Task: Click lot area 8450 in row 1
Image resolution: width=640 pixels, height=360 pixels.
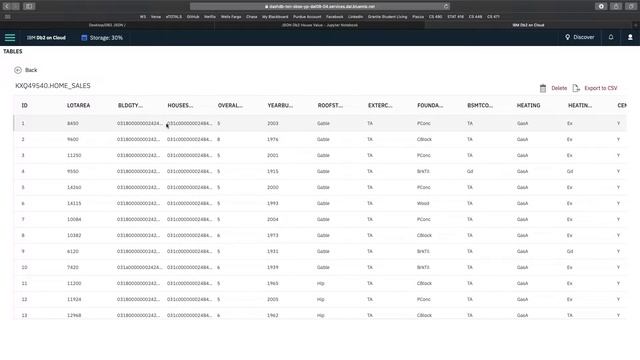Action: point(73,123)
